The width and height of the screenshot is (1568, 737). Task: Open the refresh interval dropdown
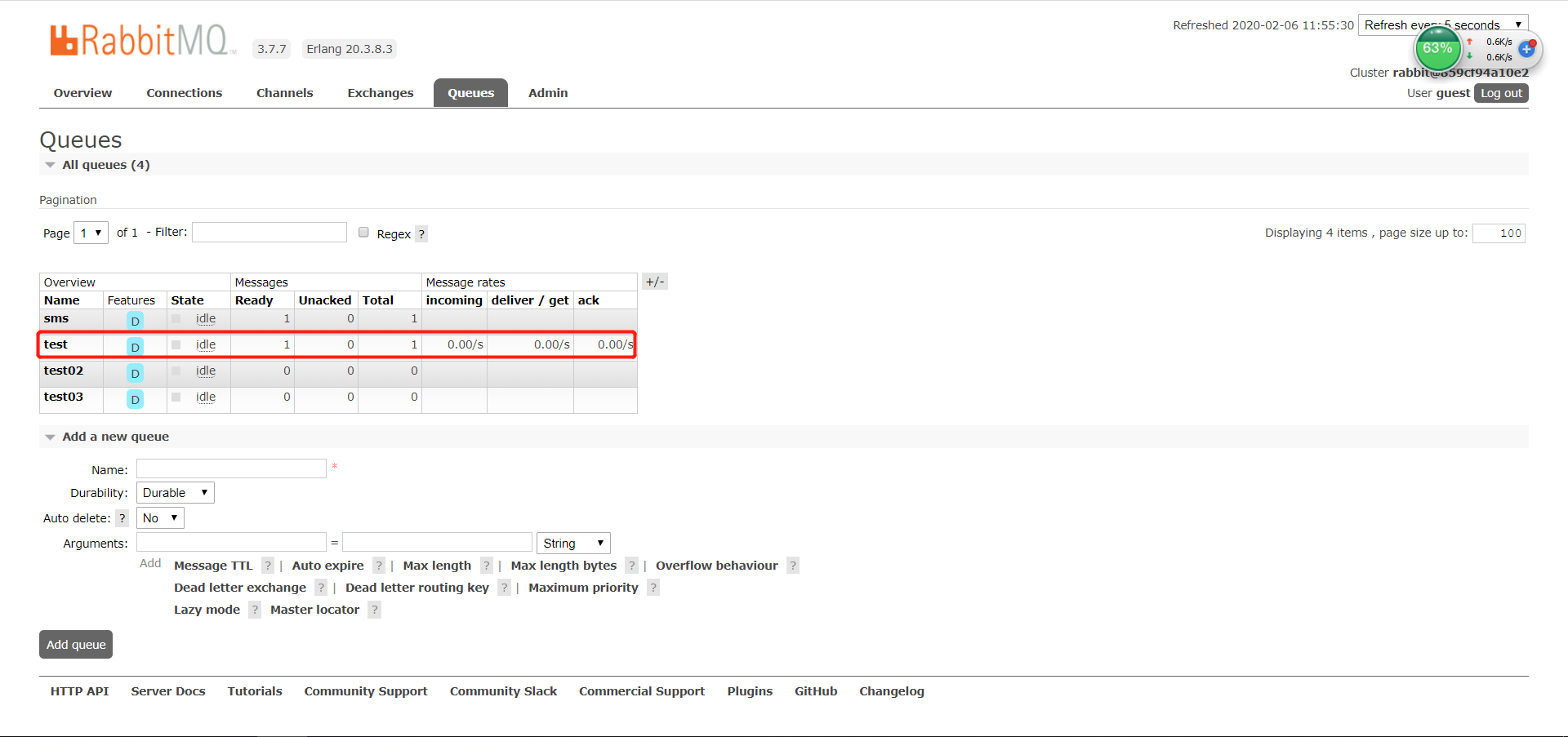coord(1443,25)
